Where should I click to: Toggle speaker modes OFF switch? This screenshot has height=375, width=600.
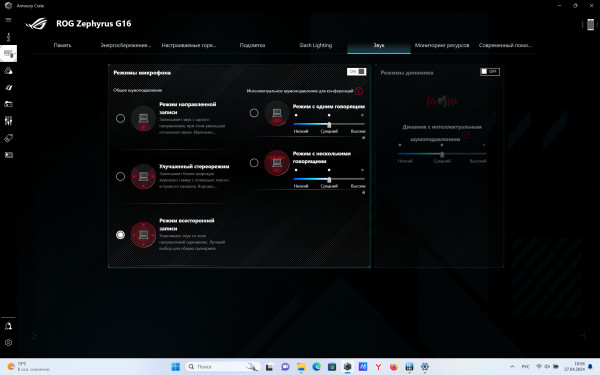tap(490, 72)
